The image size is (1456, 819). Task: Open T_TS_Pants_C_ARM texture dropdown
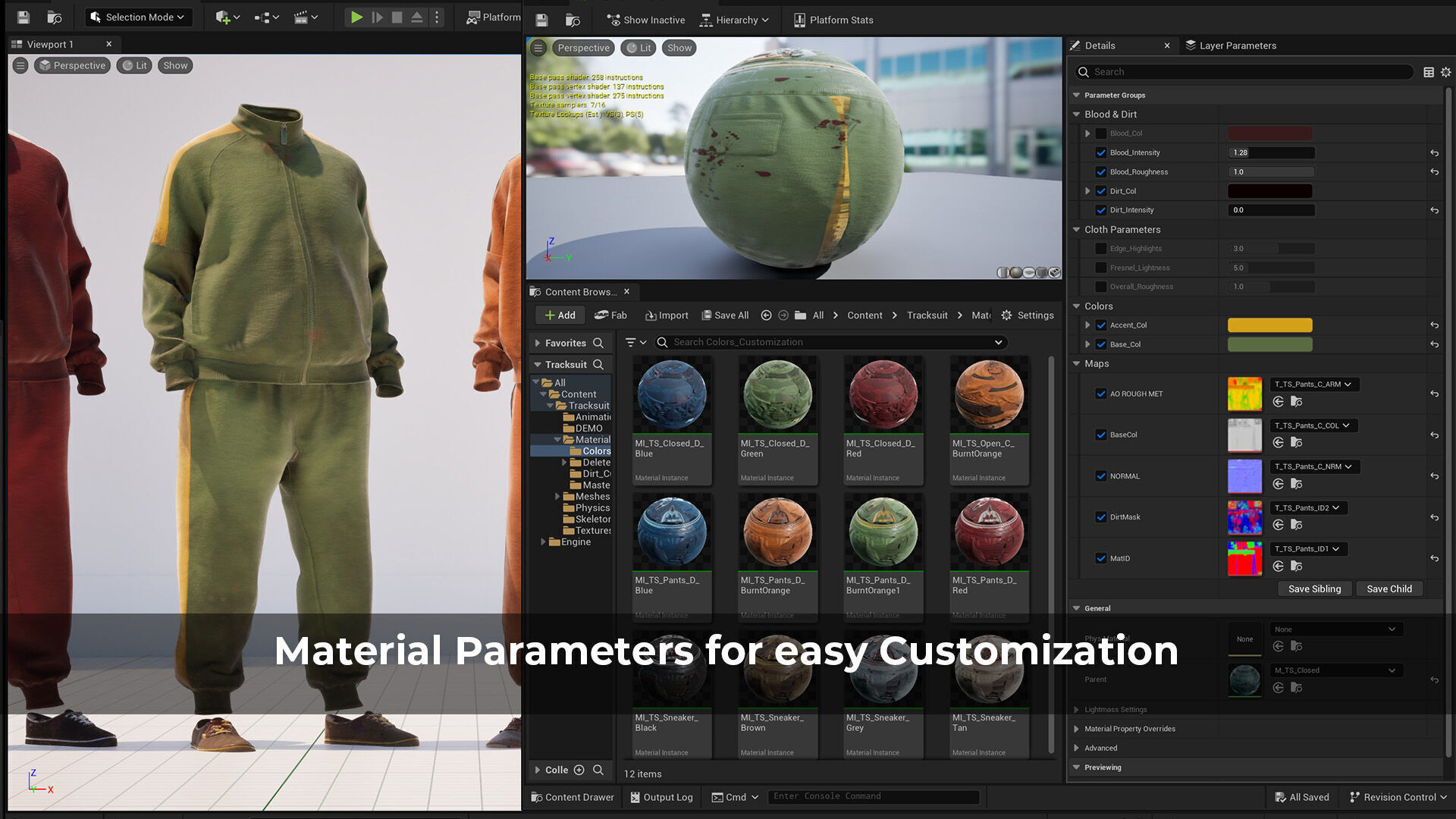(x=1314, y=384)
